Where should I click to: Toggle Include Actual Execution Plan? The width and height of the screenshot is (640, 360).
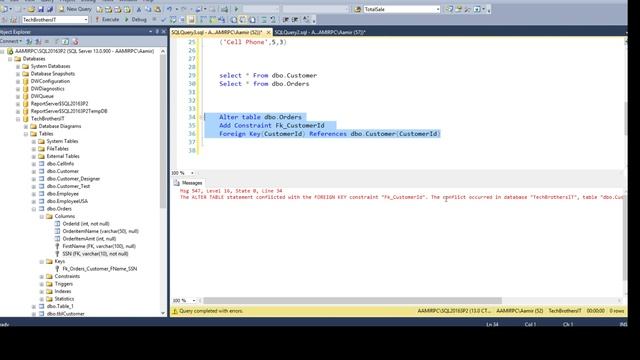coord(203,20)
